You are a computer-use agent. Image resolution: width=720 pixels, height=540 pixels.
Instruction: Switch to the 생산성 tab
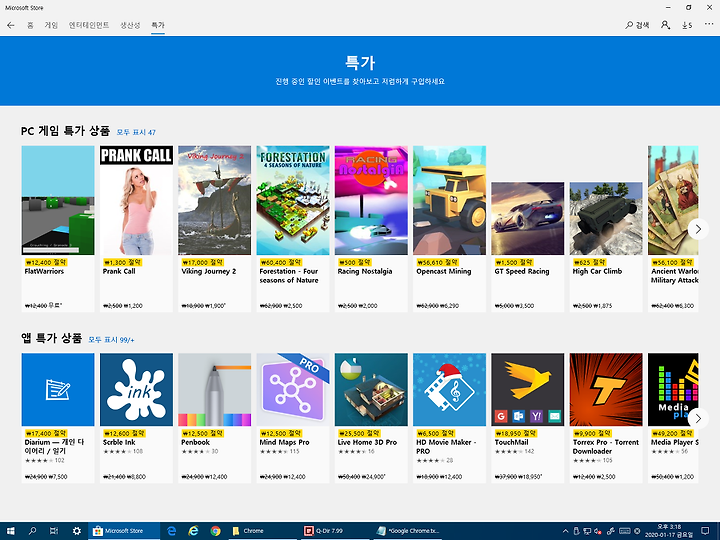[x=130, y=25]
